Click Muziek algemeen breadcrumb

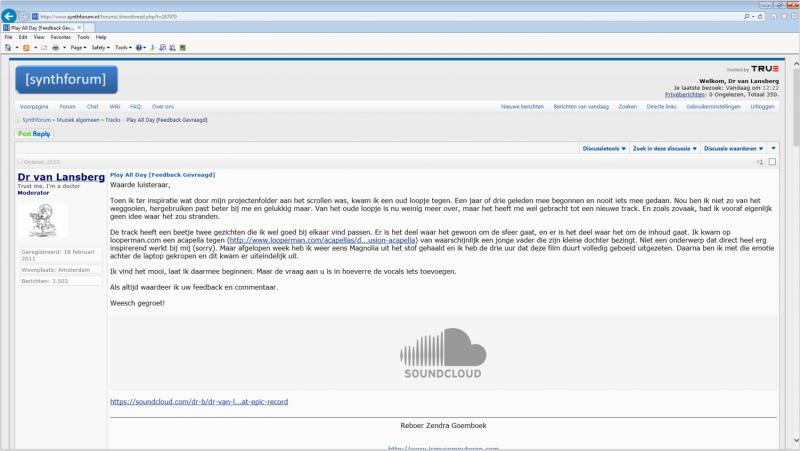[78, 120]
